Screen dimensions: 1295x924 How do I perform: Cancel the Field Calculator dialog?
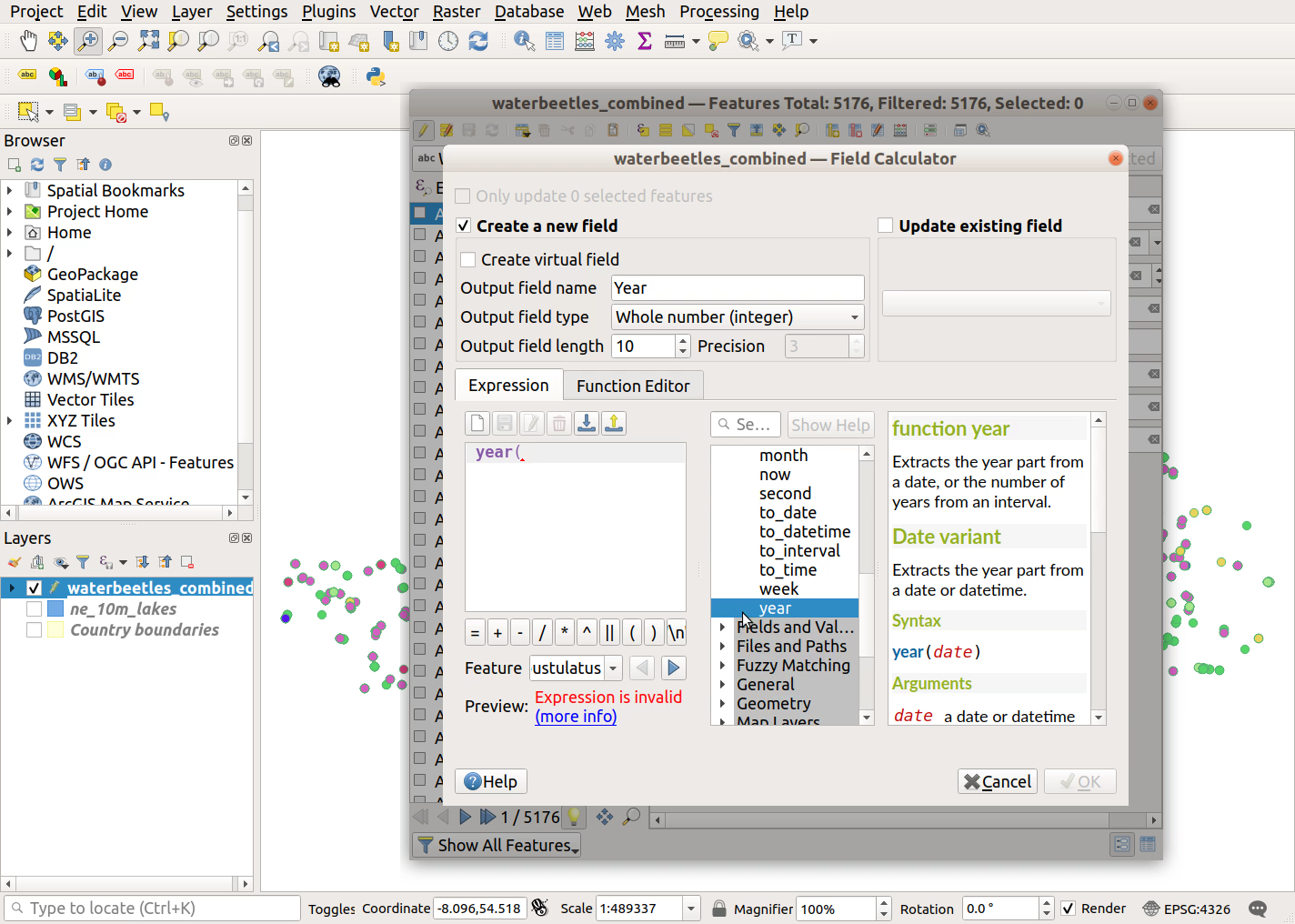click(998, 781)
